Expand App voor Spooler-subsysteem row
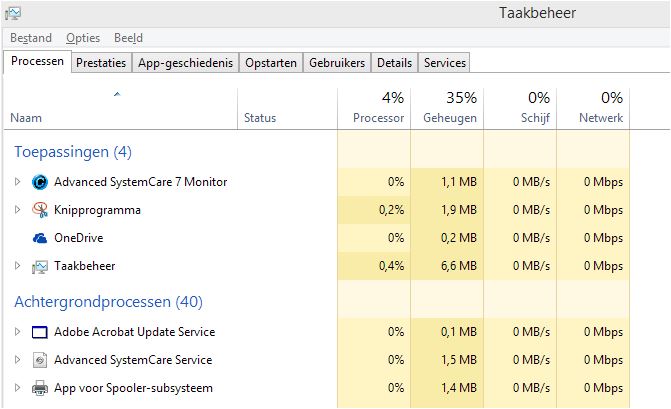Viewport: 671px width, 409px height. tap(17, 388)
